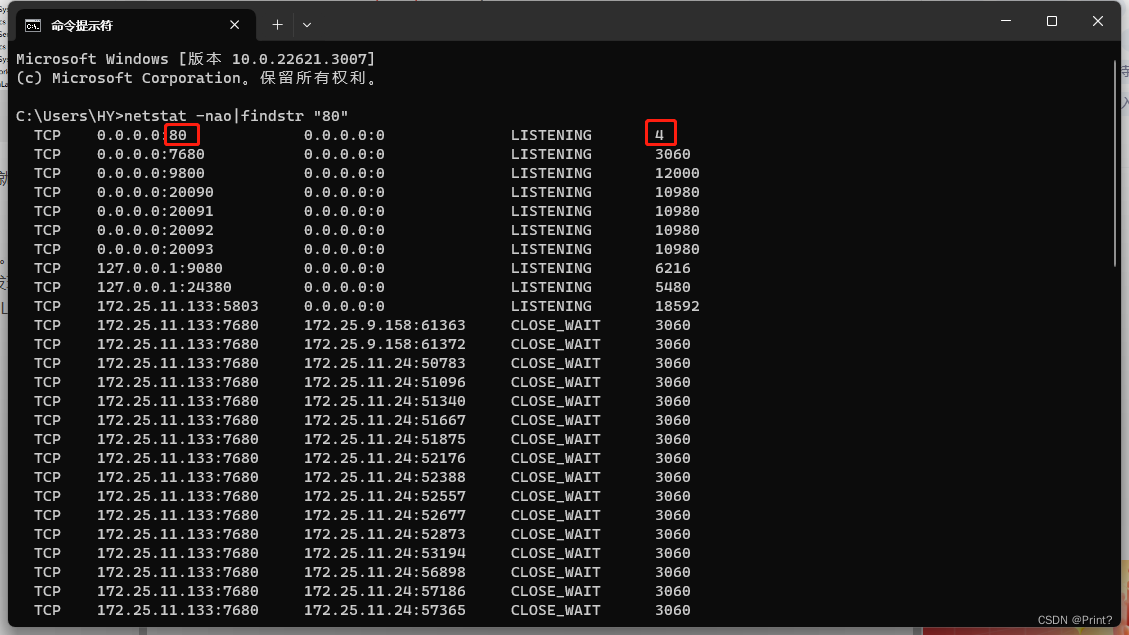Viewport: 1129px width, 635px height.
Task: Click the vertical scrollbar thumb
Action: click(x=1116, y=162)
